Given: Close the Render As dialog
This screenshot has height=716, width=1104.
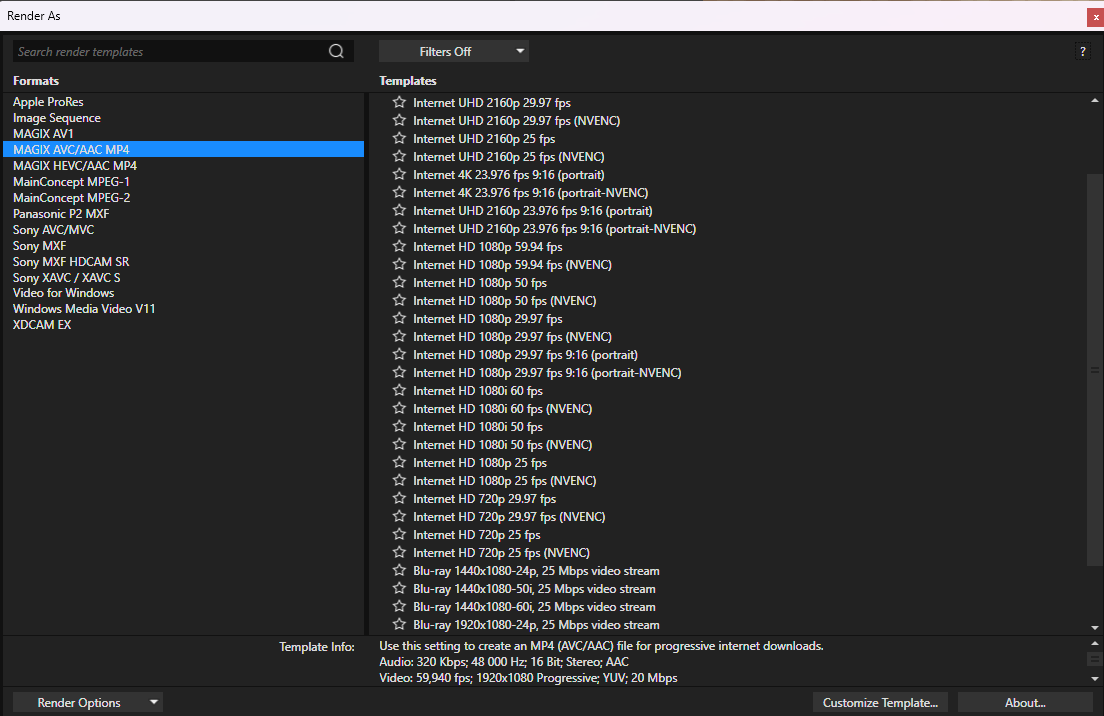Looking at the screenshot, I should [x=1096, y=17].
